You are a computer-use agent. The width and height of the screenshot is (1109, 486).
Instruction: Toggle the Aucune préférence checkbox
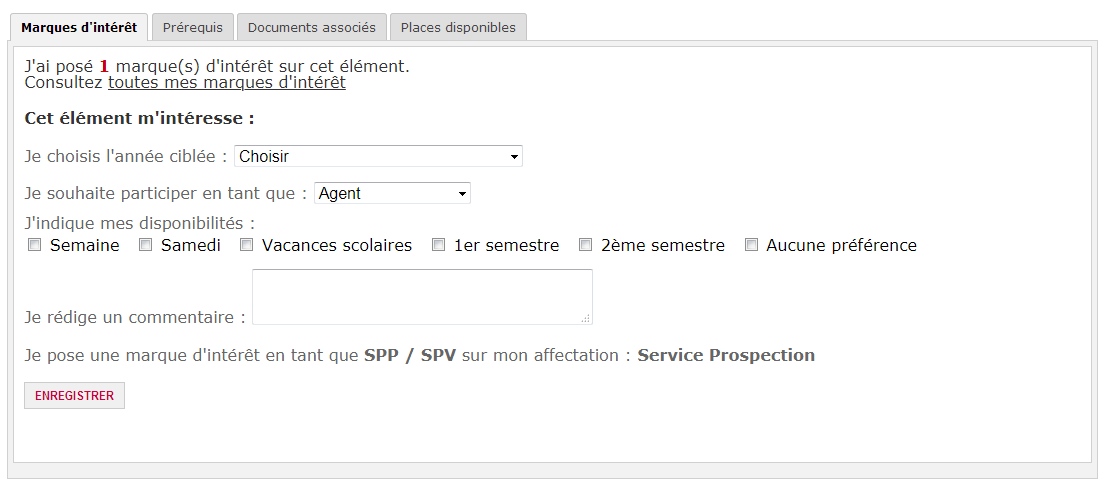pyautogui.click(x=751, y=245)
